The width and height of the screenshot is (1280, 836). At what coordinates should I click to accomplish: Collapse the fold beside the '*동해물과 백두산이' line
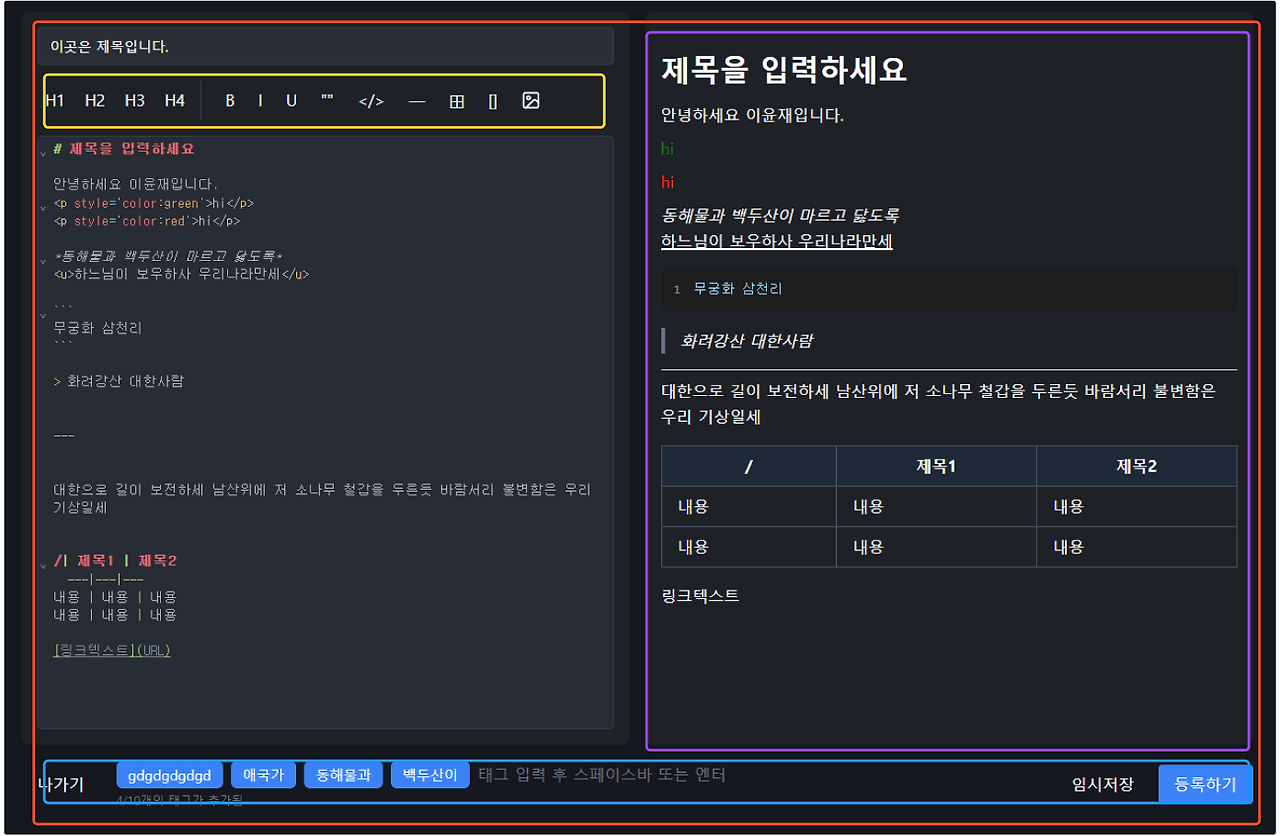coord(43,260)
